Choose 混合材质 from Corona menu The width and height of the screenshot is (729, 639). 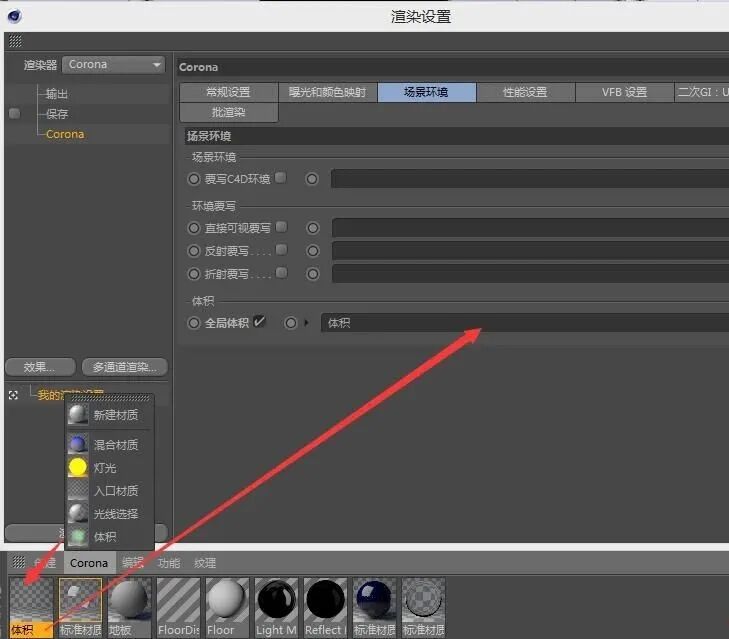click(x=110, y=445)
